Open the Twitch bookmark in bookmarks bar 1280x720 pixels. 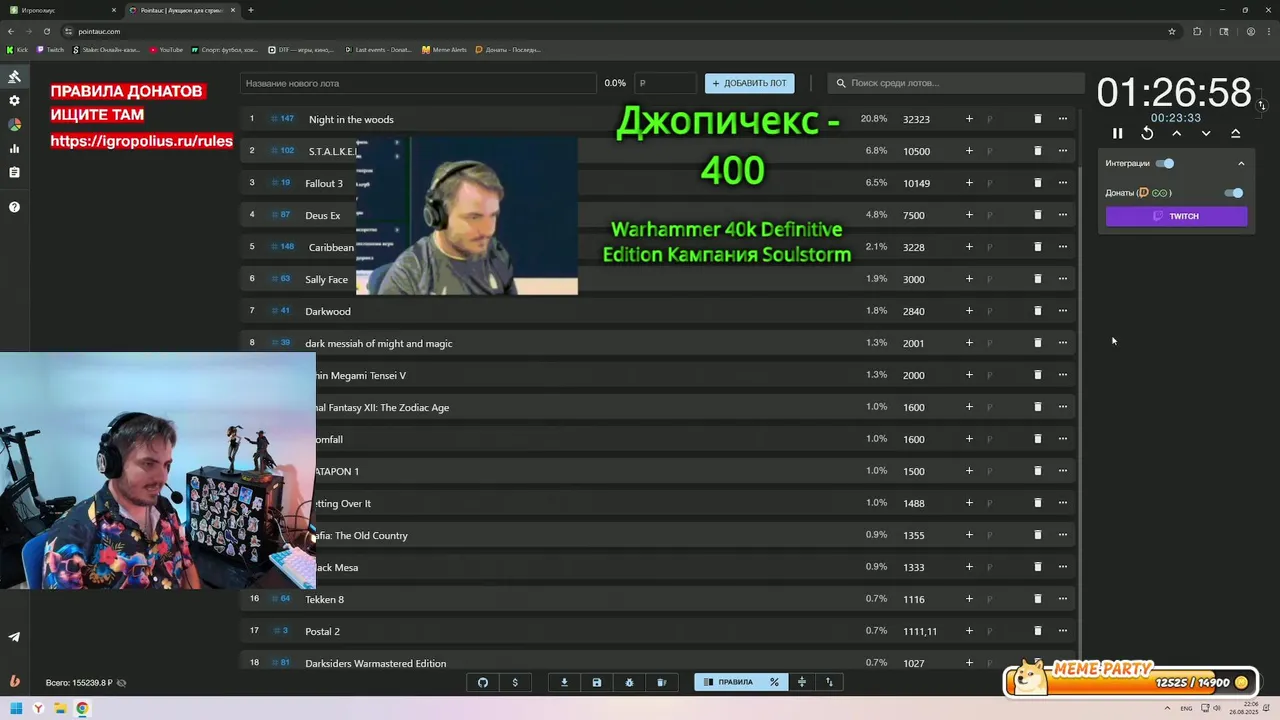click(50, 49)
